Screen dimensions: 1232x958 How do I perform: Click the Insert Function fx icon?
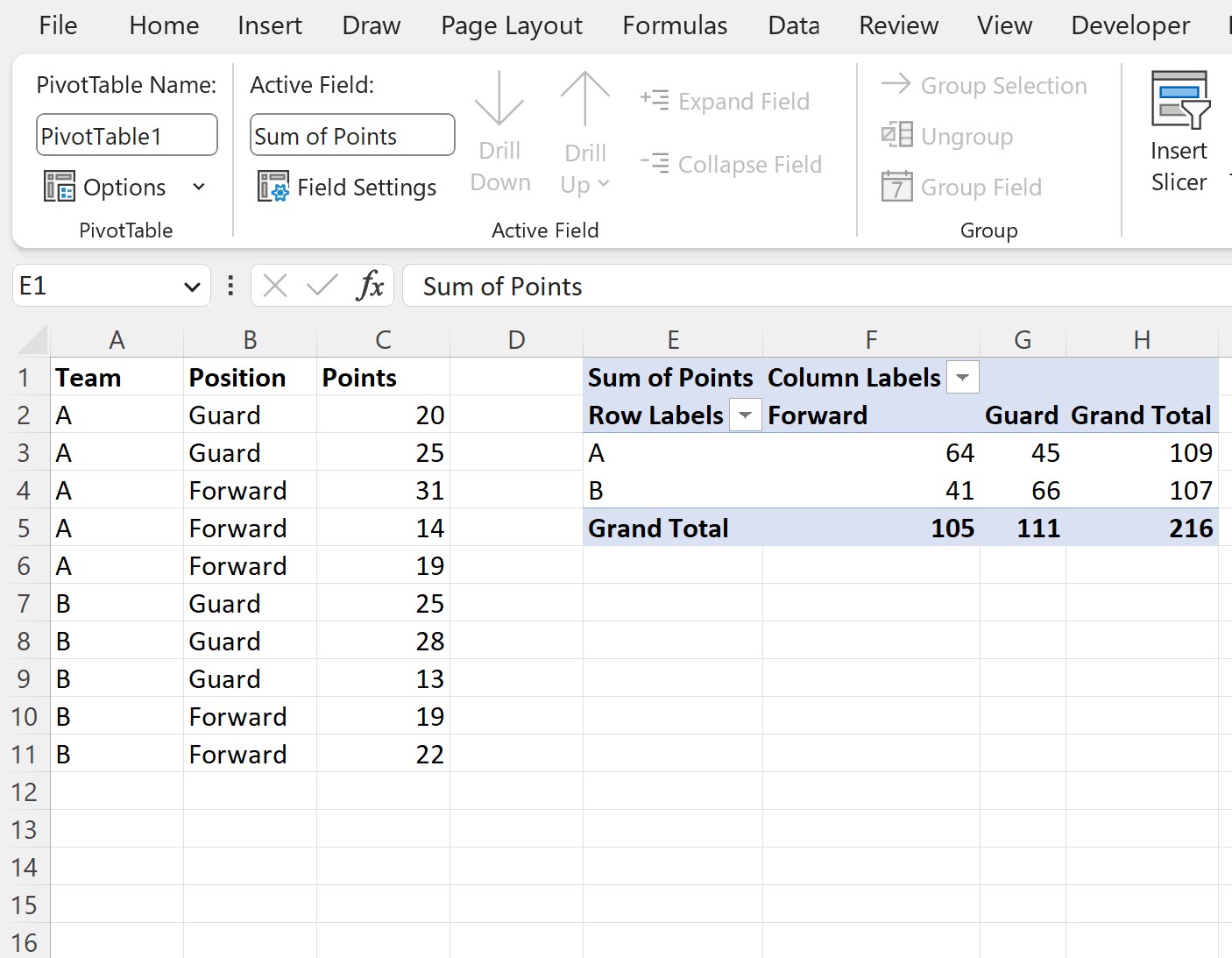click(x=372, y=285)
